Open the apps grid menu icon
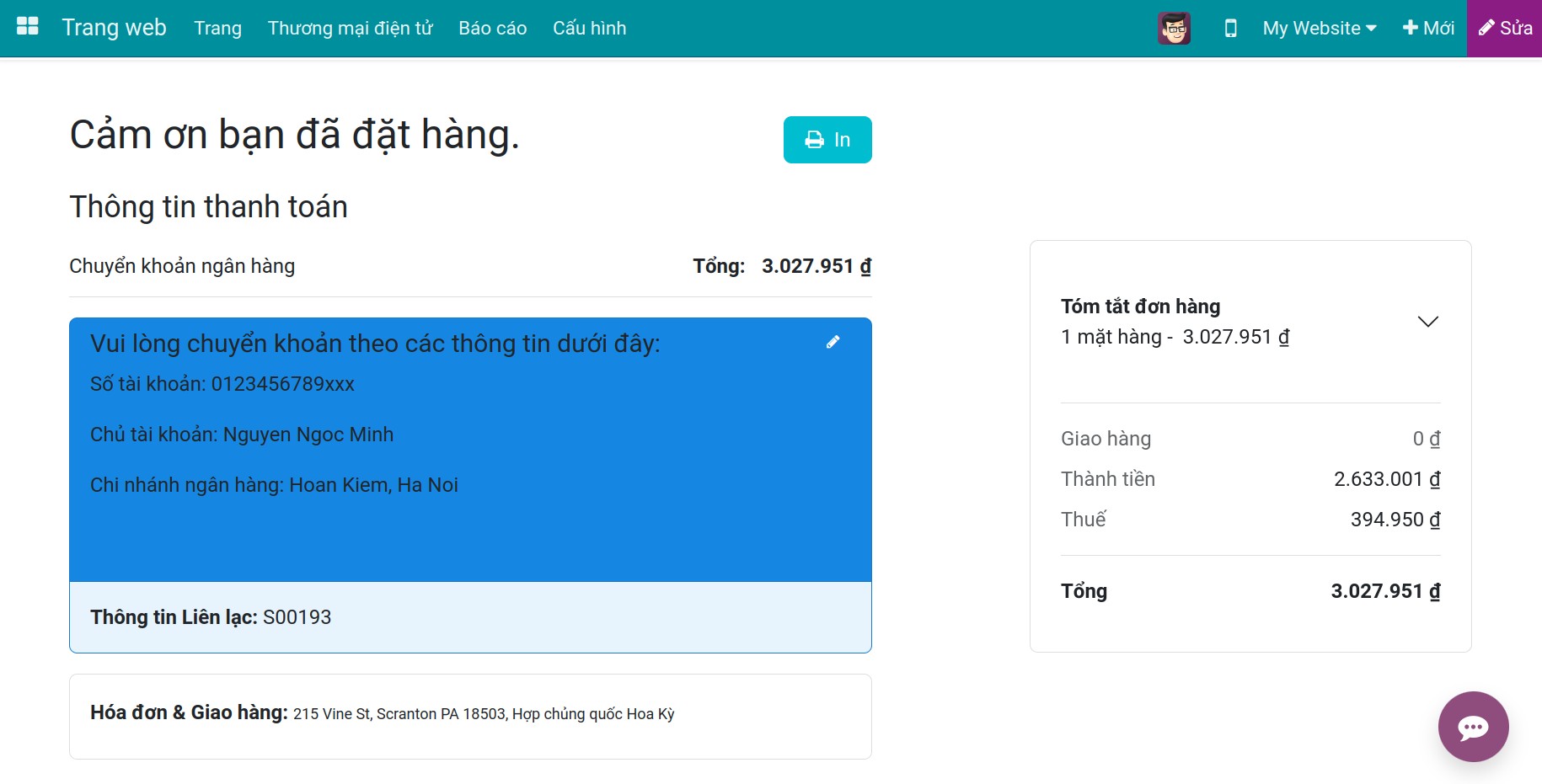Viewport: 1542px width, 784px height. tap(28, 27)
